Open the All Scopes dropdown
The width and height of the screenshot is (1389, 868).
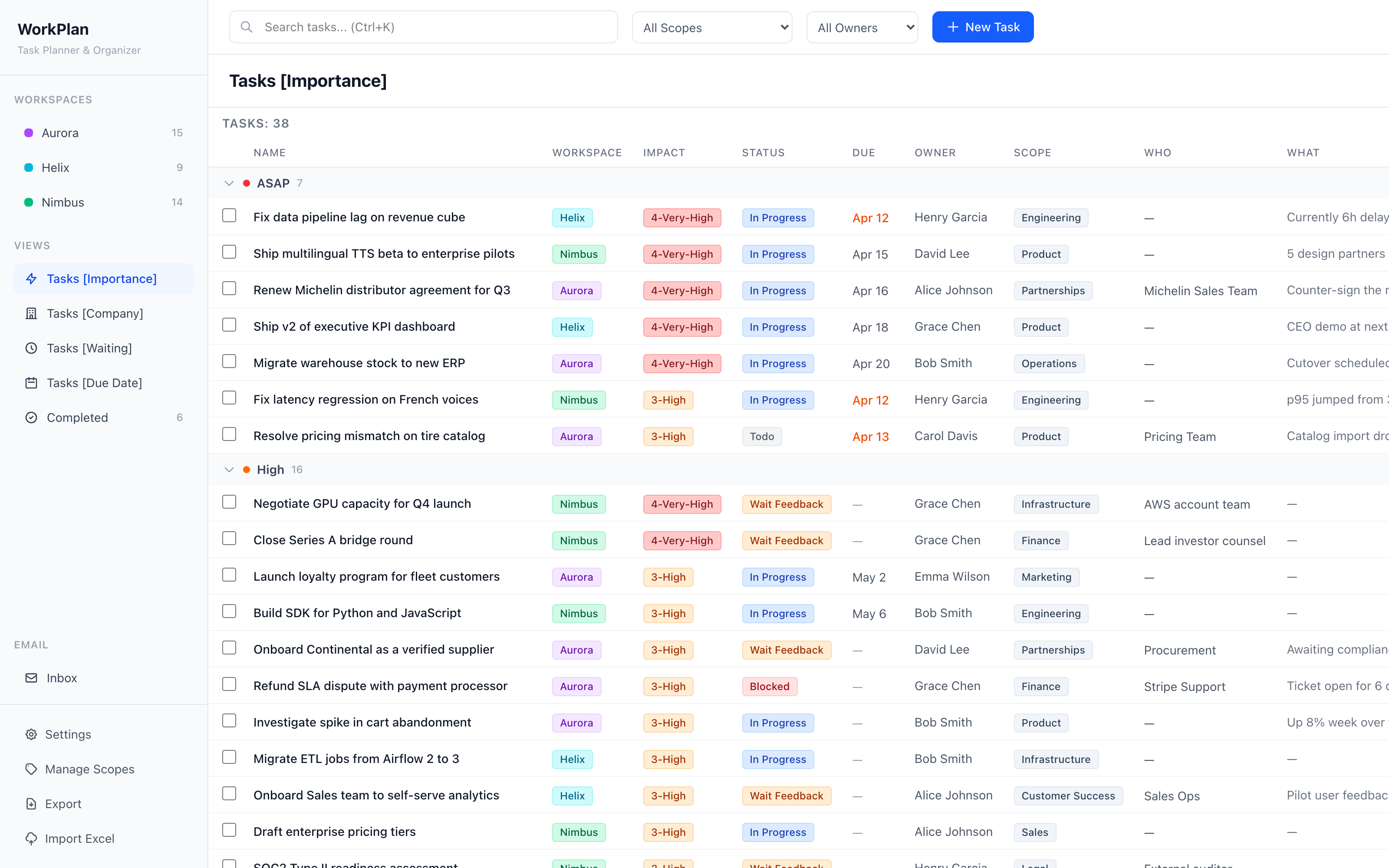pos(712,27)
